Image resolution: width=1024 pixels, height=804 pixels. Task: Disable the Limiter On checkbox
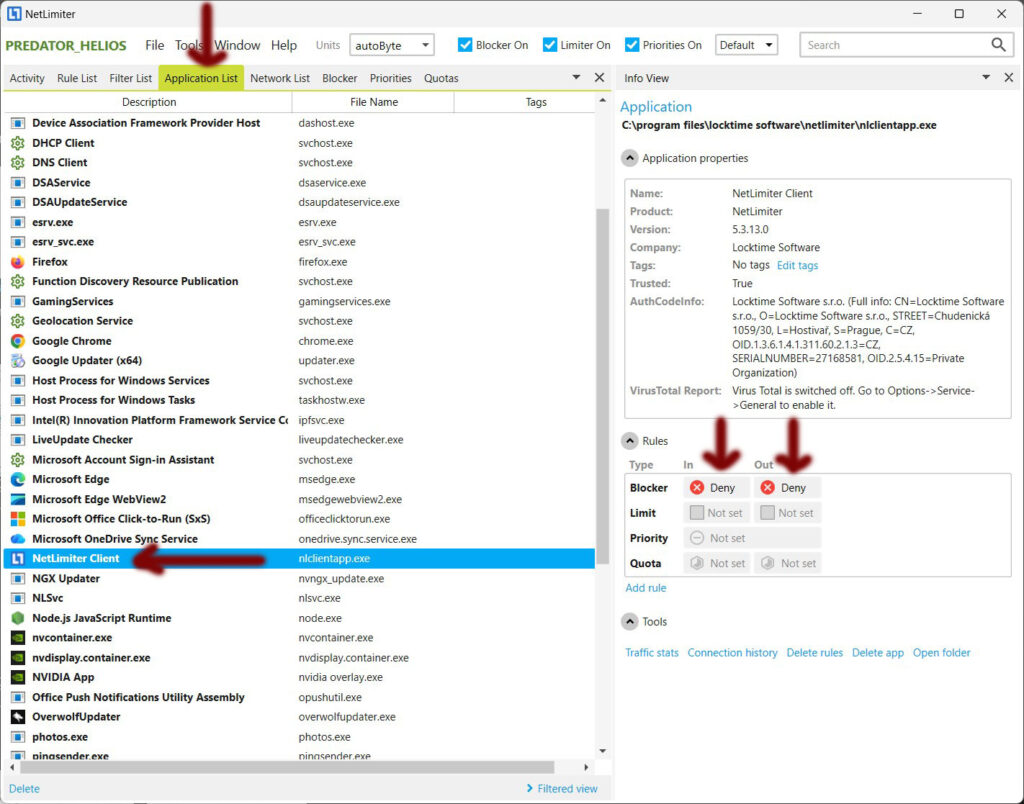click(550, 45)
